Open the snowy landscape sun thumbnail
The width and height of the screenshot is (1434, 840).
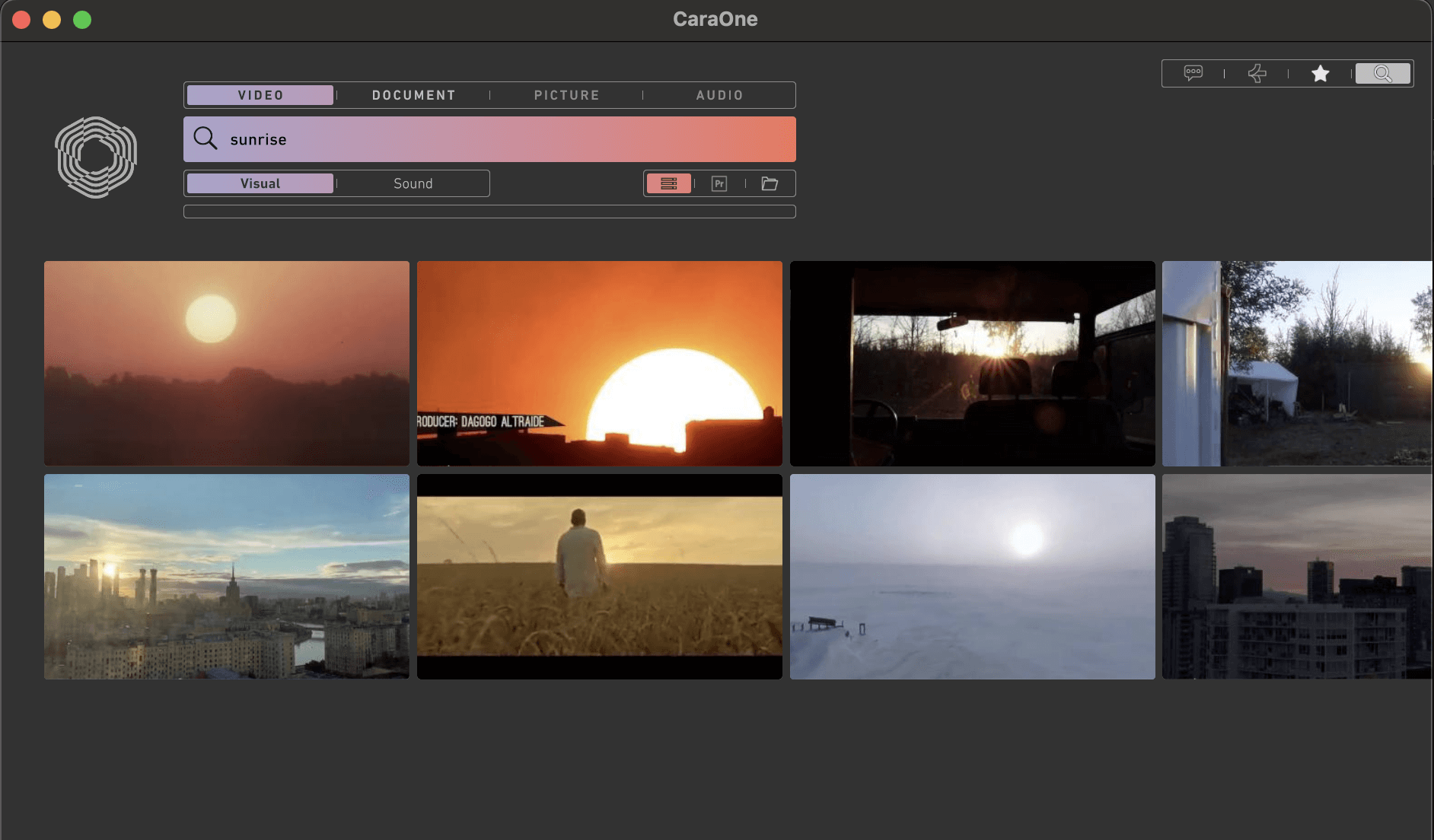[x=972, y=576]
